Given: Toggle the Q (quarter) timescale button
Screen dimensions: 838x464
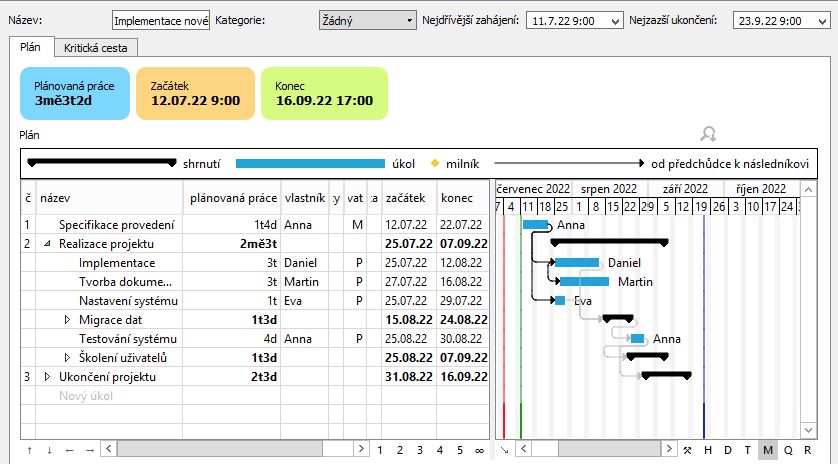Looking at the screenshot, I should (x=787, y=450).
